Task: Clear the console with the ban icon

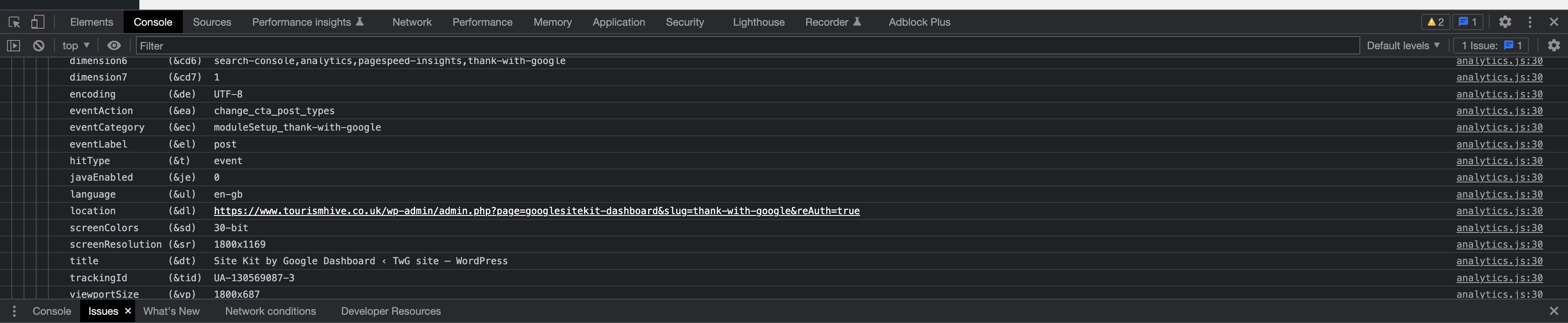Action: coord(38,46)
